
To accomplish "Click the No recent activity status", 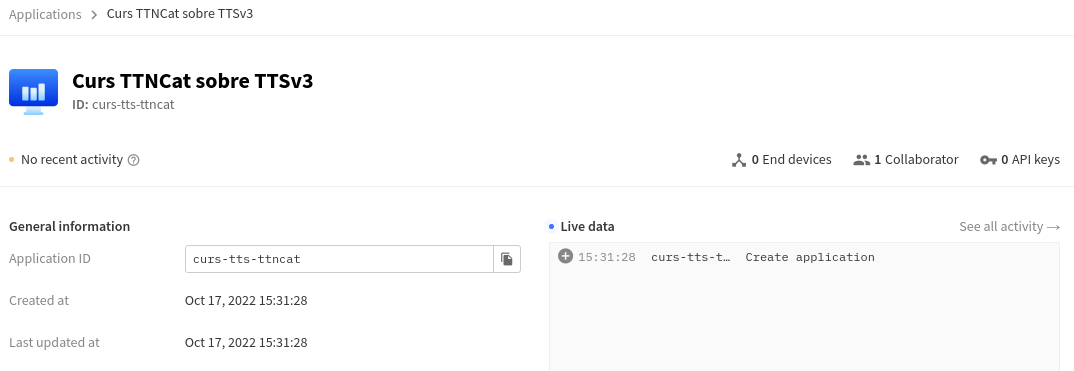I will (72, 160).
